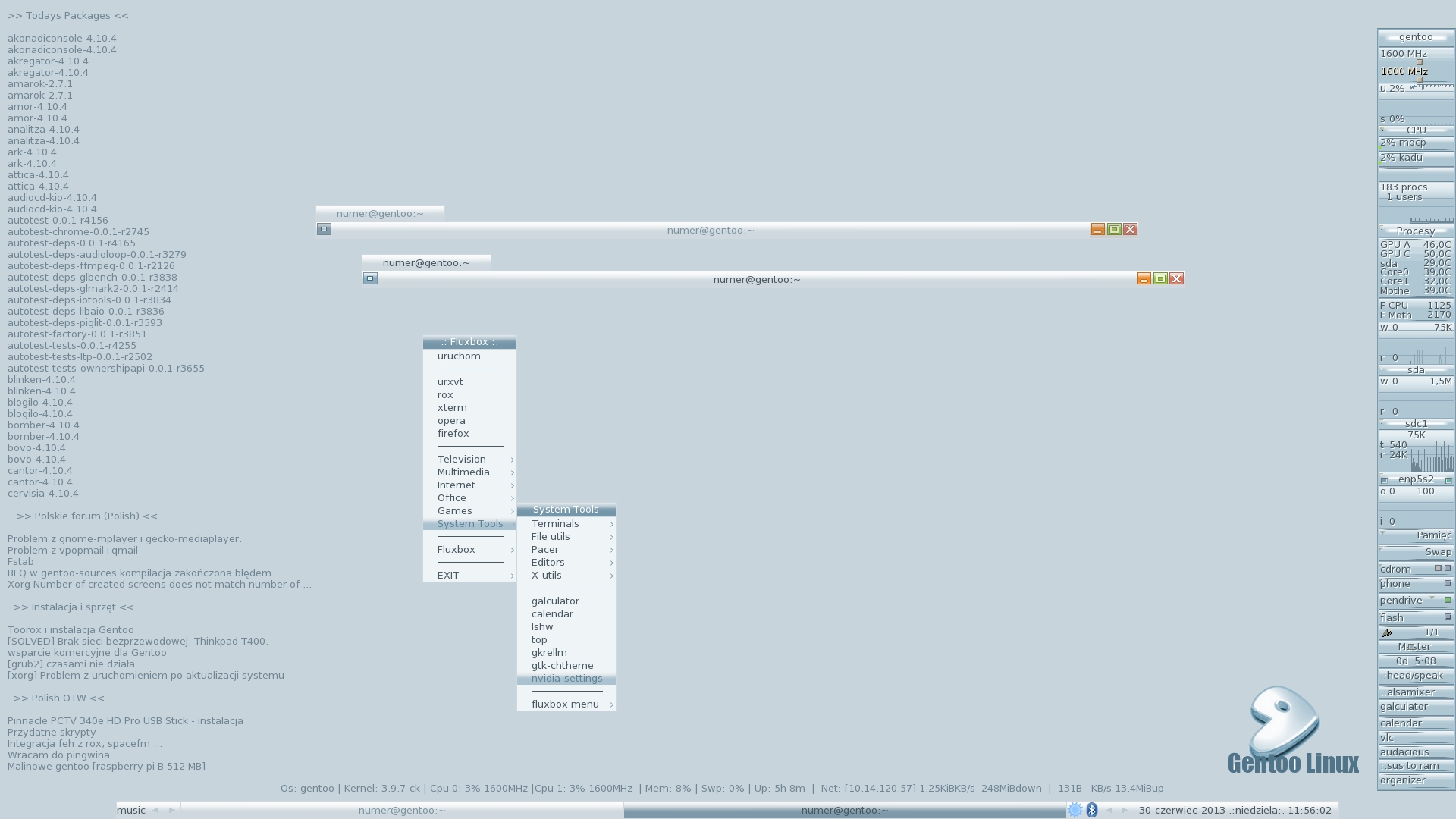Activate the dimmed numer@gentoo taskbar entry
The height and width of the screenshot is (819, 1456).
click(402, 810)
